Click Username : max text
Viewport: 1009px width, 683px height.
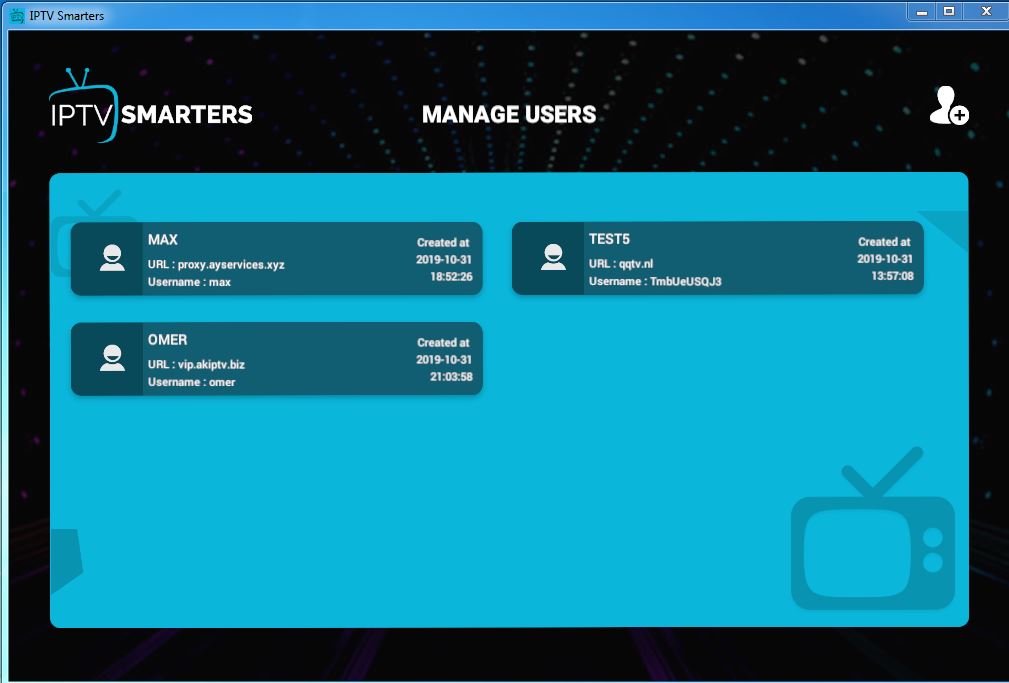point(189,282)
